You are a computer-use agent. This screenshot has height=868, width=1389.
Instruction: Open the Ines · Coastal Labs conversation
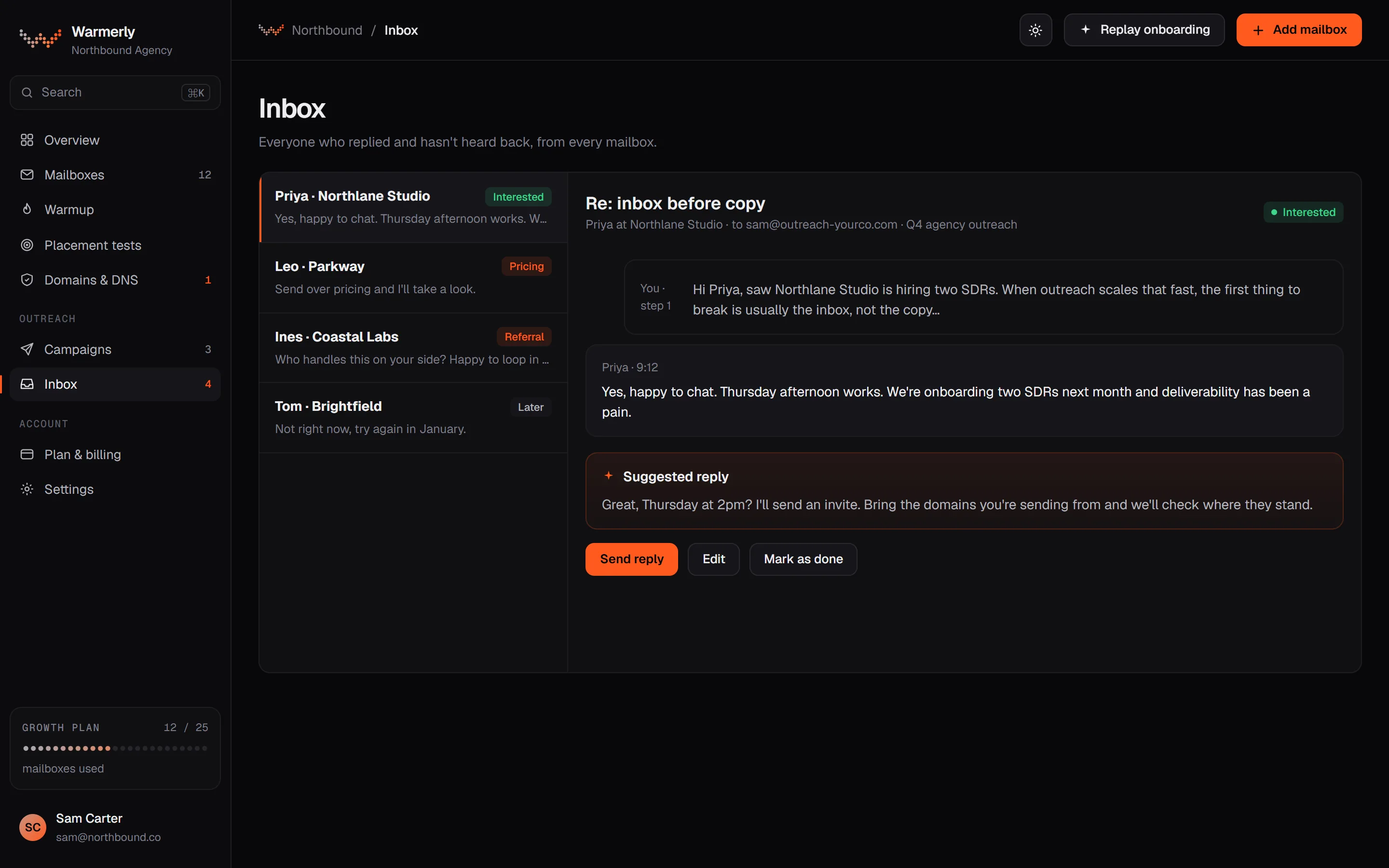413,348
